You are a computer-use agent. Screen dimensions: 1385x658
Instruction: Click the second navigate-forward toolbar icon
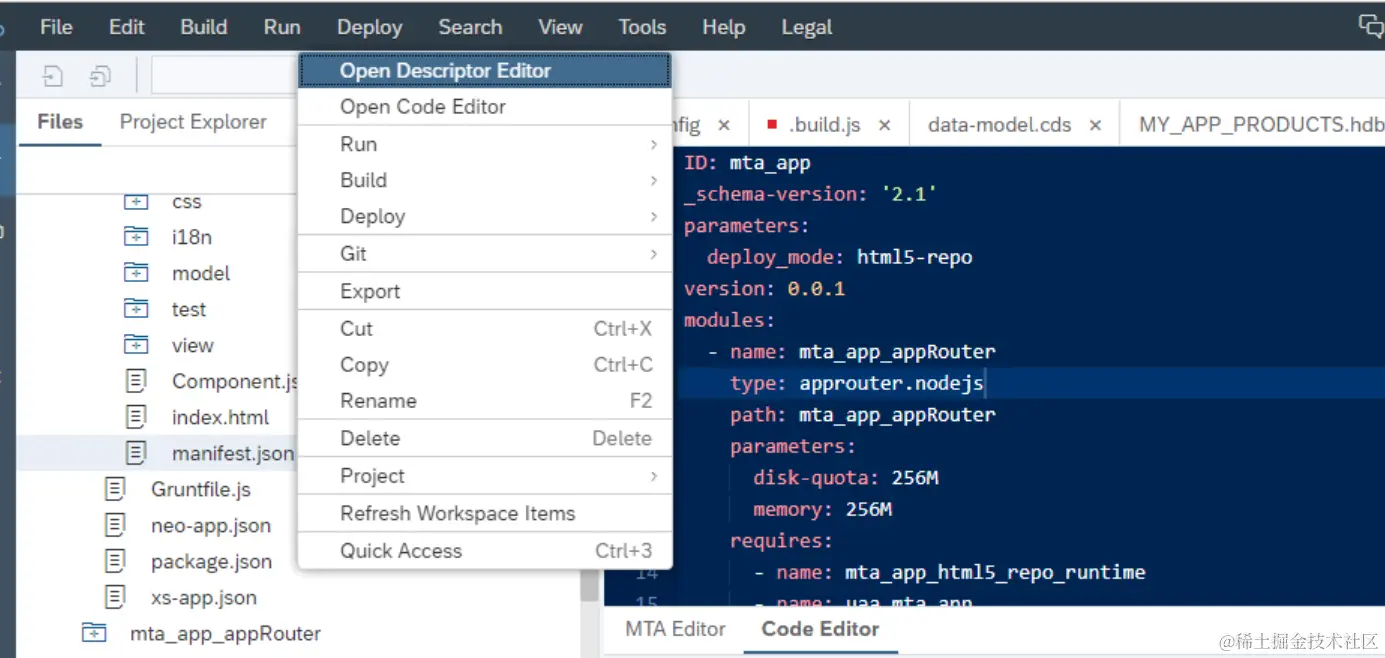pyautogui.click(x=100, y=76)
